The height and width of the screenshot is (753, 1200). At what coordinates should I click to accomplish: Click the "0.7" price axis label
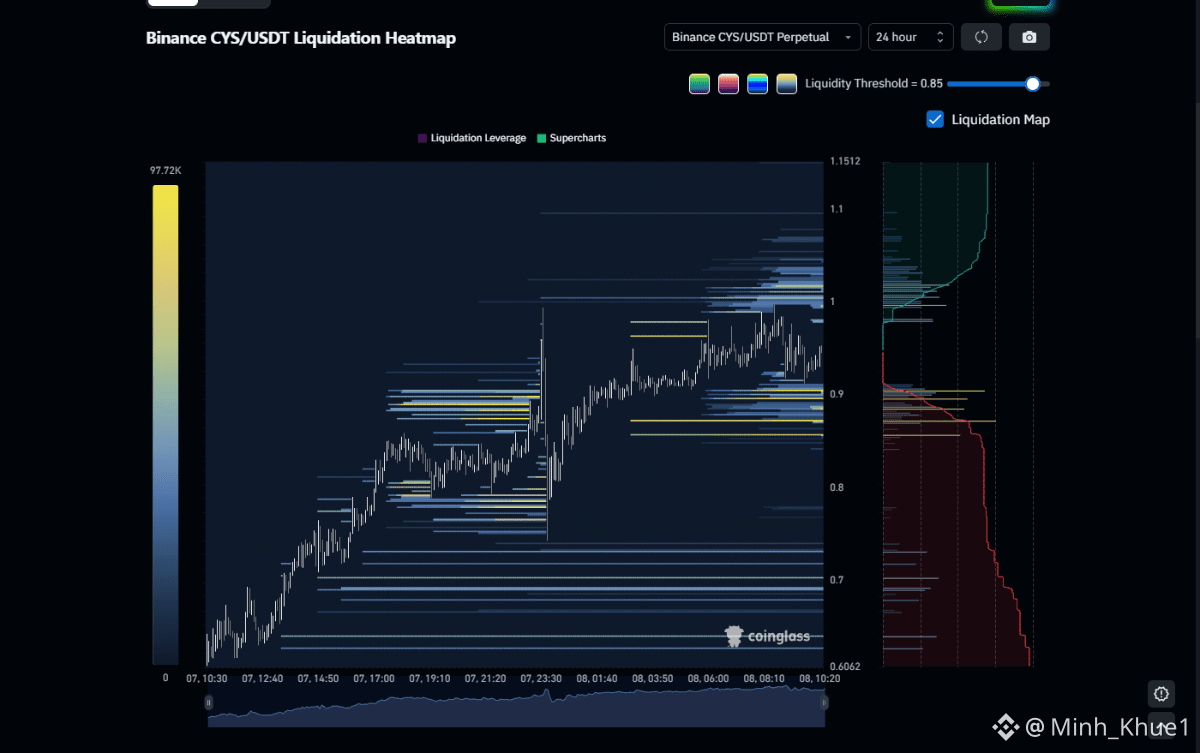(x=837, y=580)
